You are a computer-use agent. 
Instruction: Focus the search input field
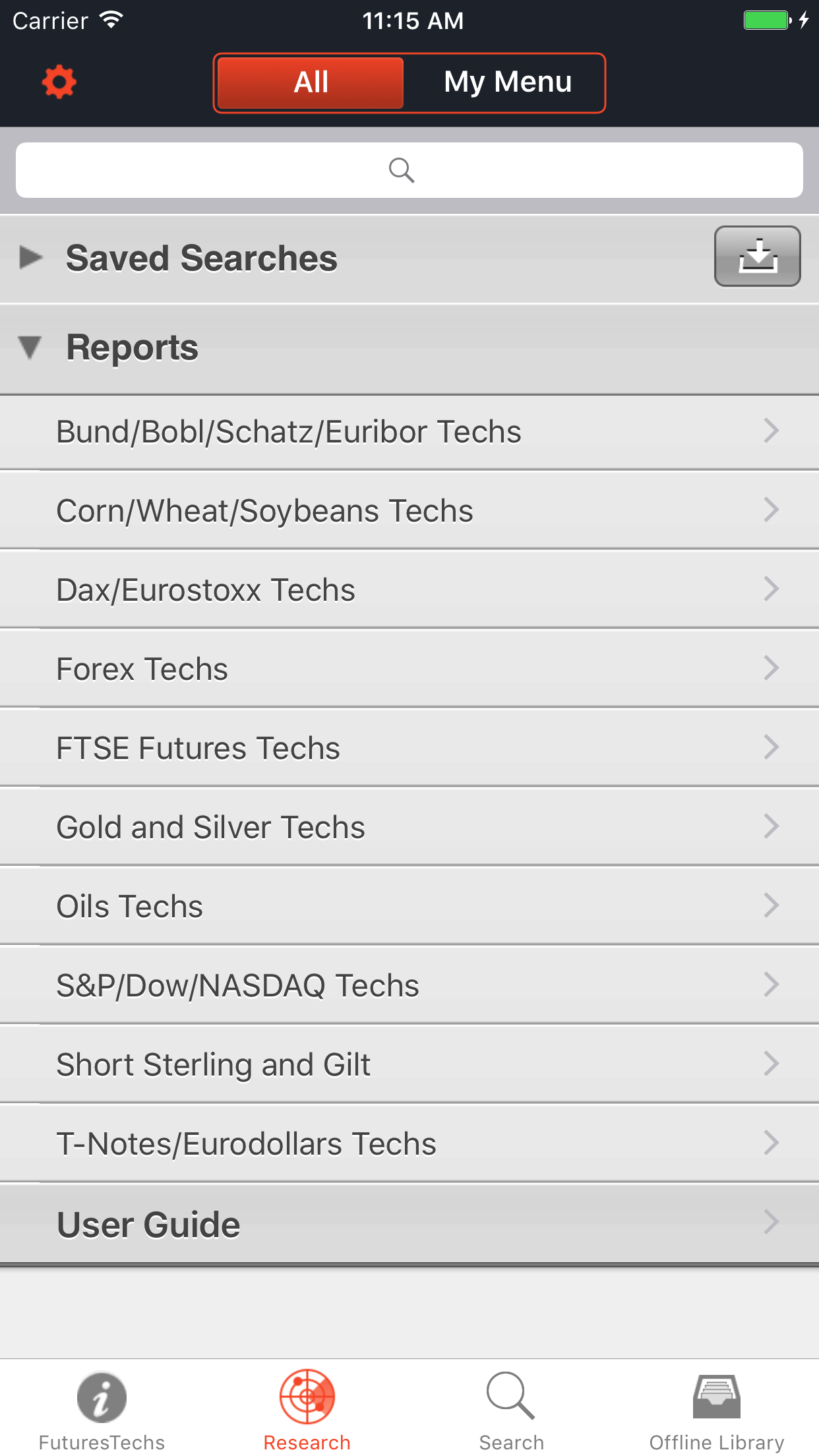(x=409, y=170)
